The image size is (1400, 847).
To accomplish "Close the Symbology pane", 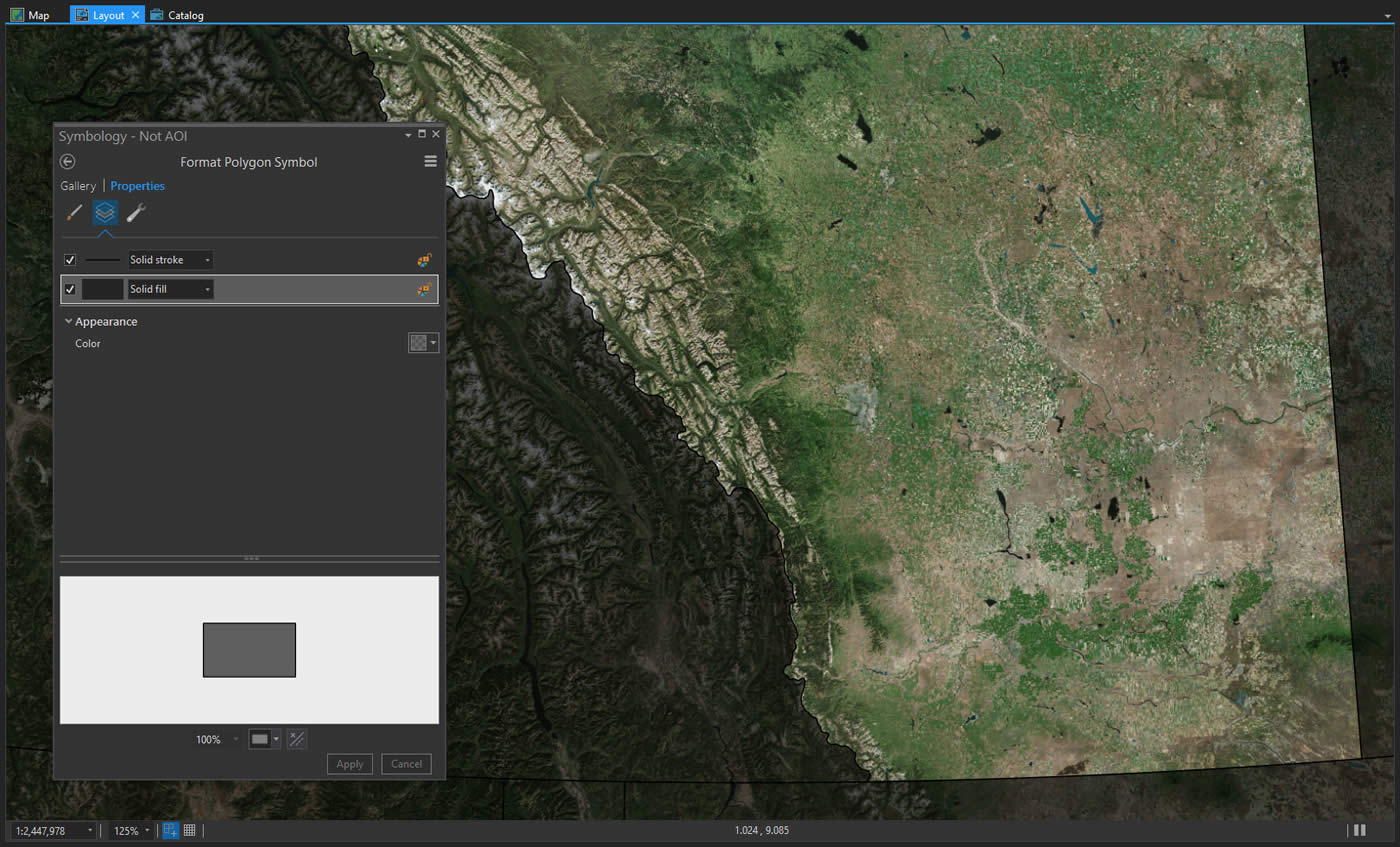I will 435,134.
